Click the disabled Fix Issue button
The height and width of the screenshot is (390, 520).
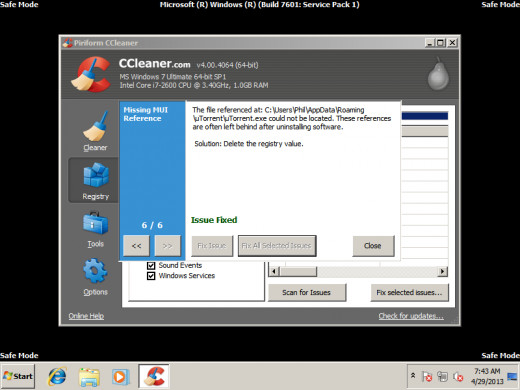point(212,246)
